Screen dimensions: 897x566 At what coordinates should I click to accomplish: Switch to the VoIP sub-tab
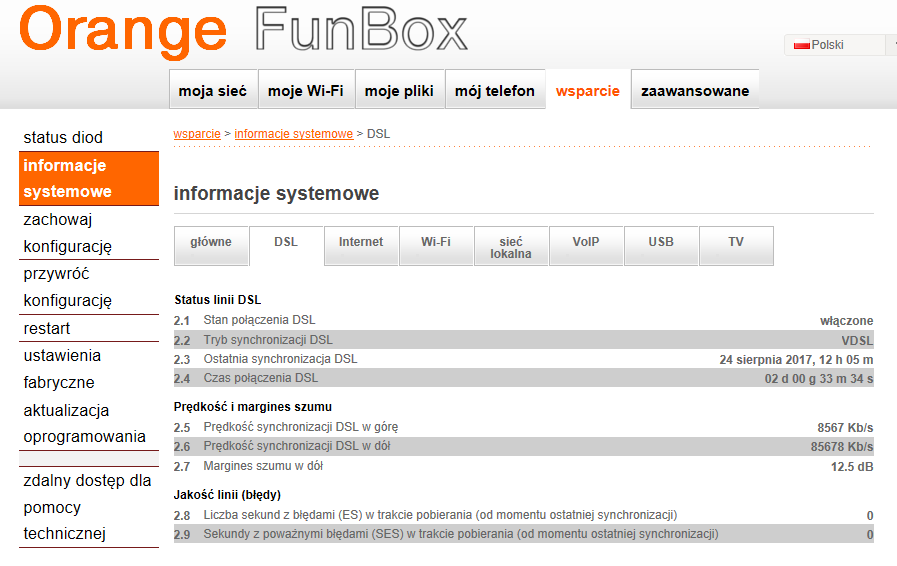click(586, 246)
